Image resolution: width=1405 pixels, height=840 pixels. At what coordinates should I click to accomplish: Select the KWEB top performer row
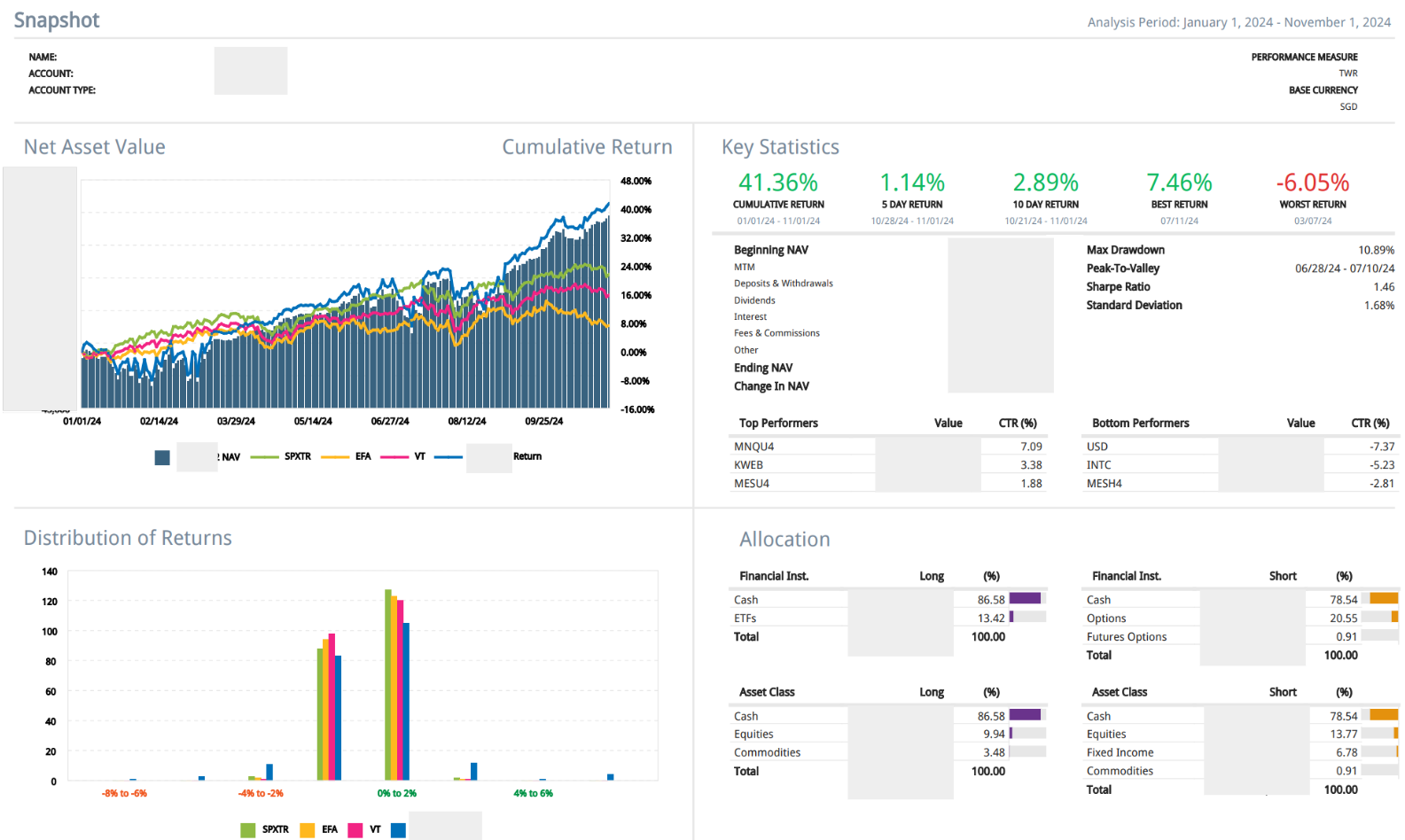(888, 464)
